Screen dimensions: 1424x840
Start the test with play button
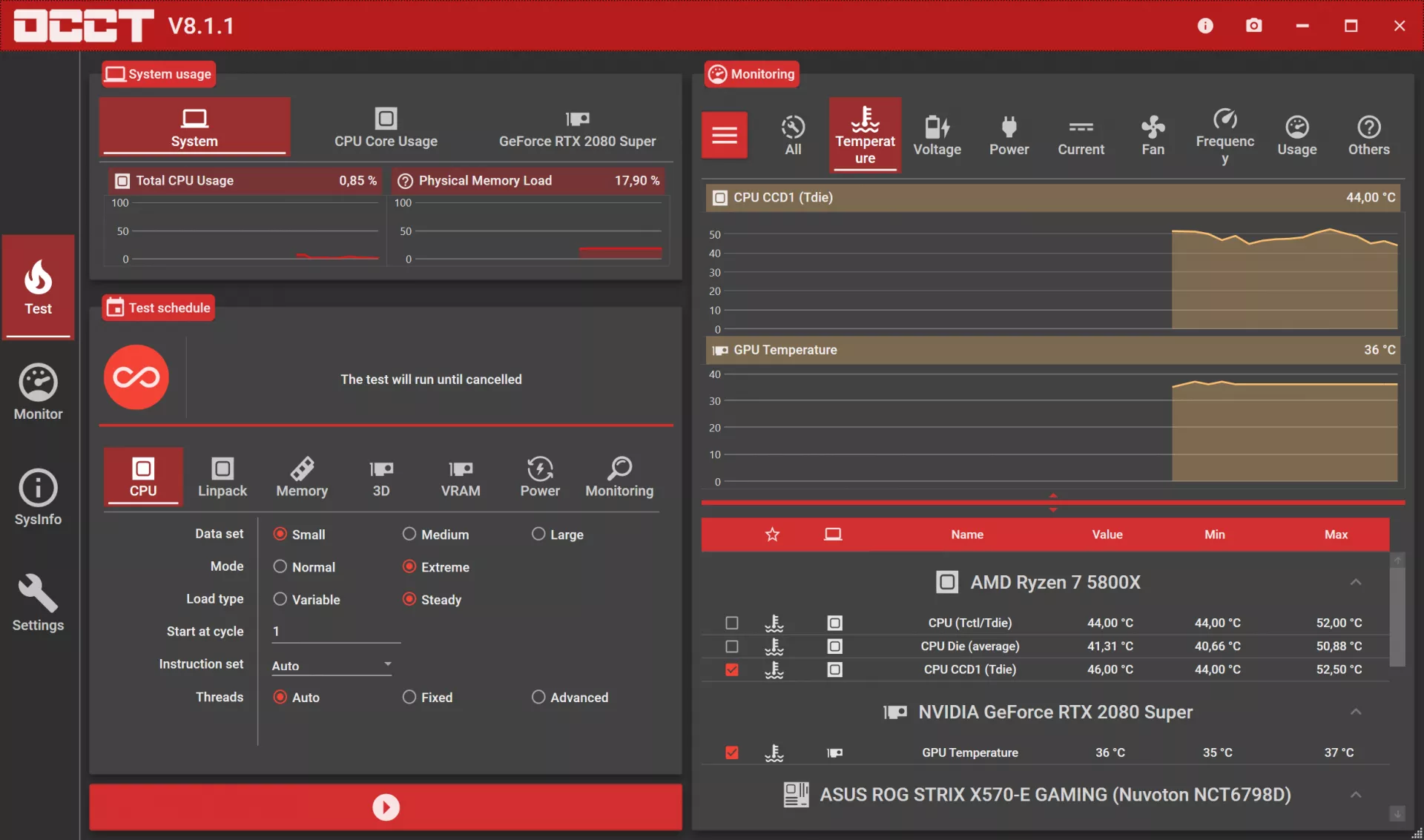pos(386,807)
